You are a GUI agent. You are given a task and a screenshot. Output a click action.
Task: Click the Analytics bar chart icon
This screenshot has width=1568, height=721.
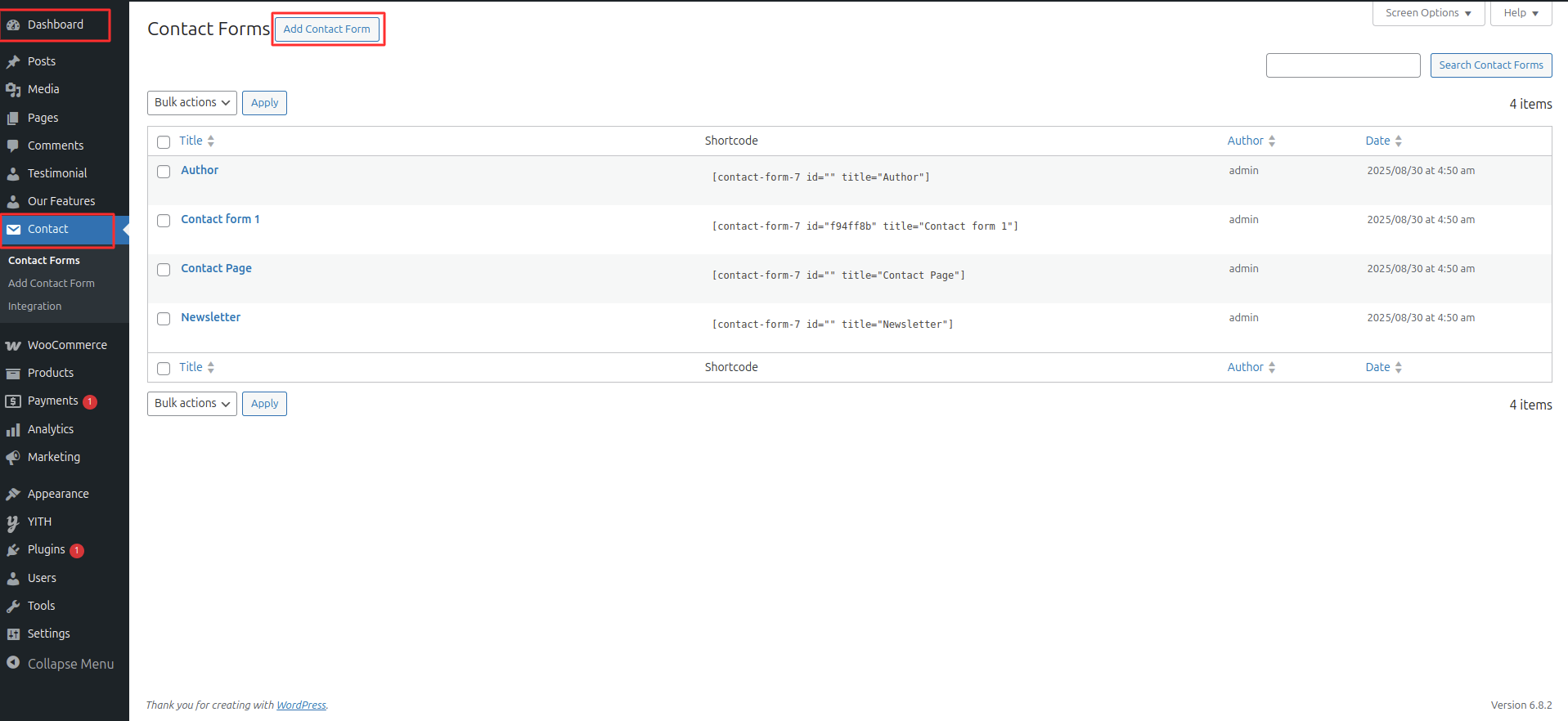point(13,429)
